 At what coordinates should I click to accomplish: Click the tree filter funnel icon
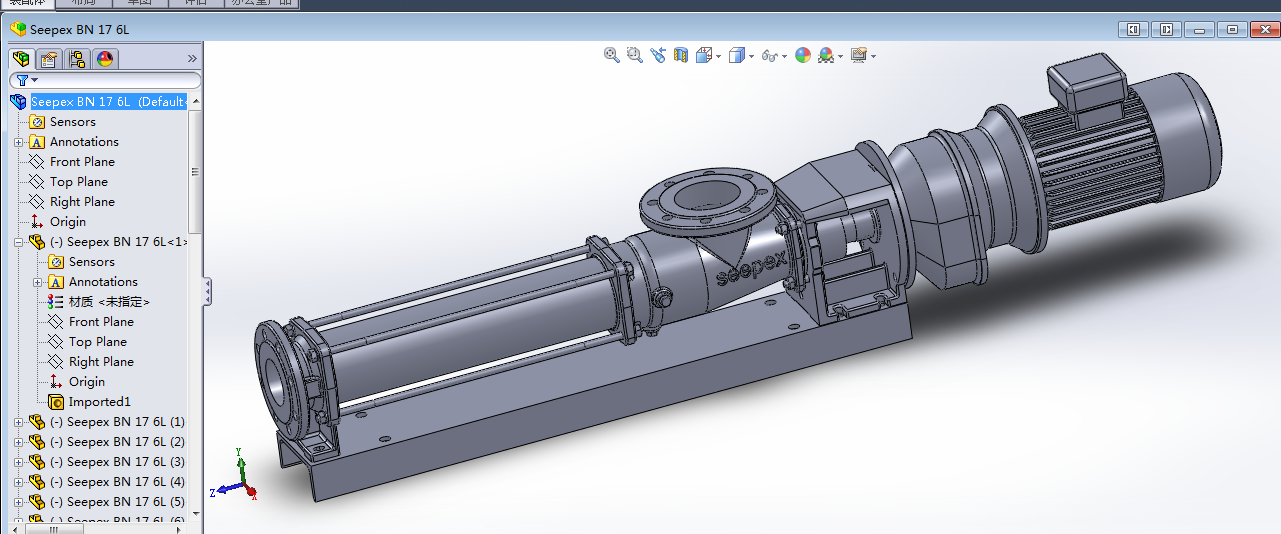[x=23, y=80]
